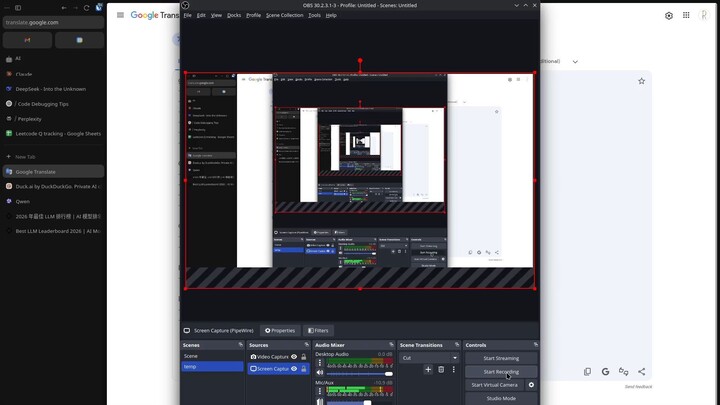
Task: Save translation with the star icon
Action: 641,81
